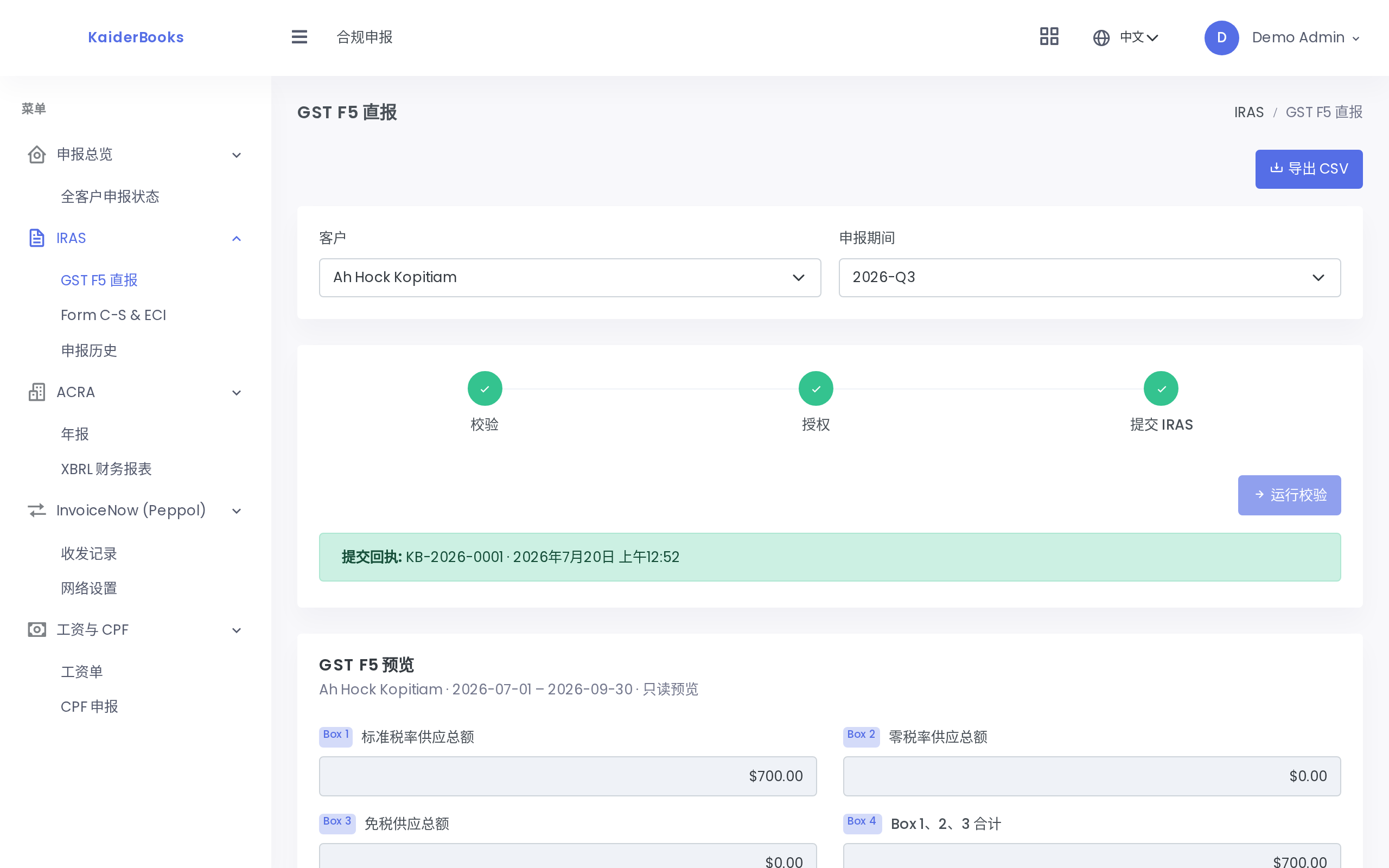Toggle the ACRA menu section chevron
The image size is (1389, 868).
click(x=237, y=393)
